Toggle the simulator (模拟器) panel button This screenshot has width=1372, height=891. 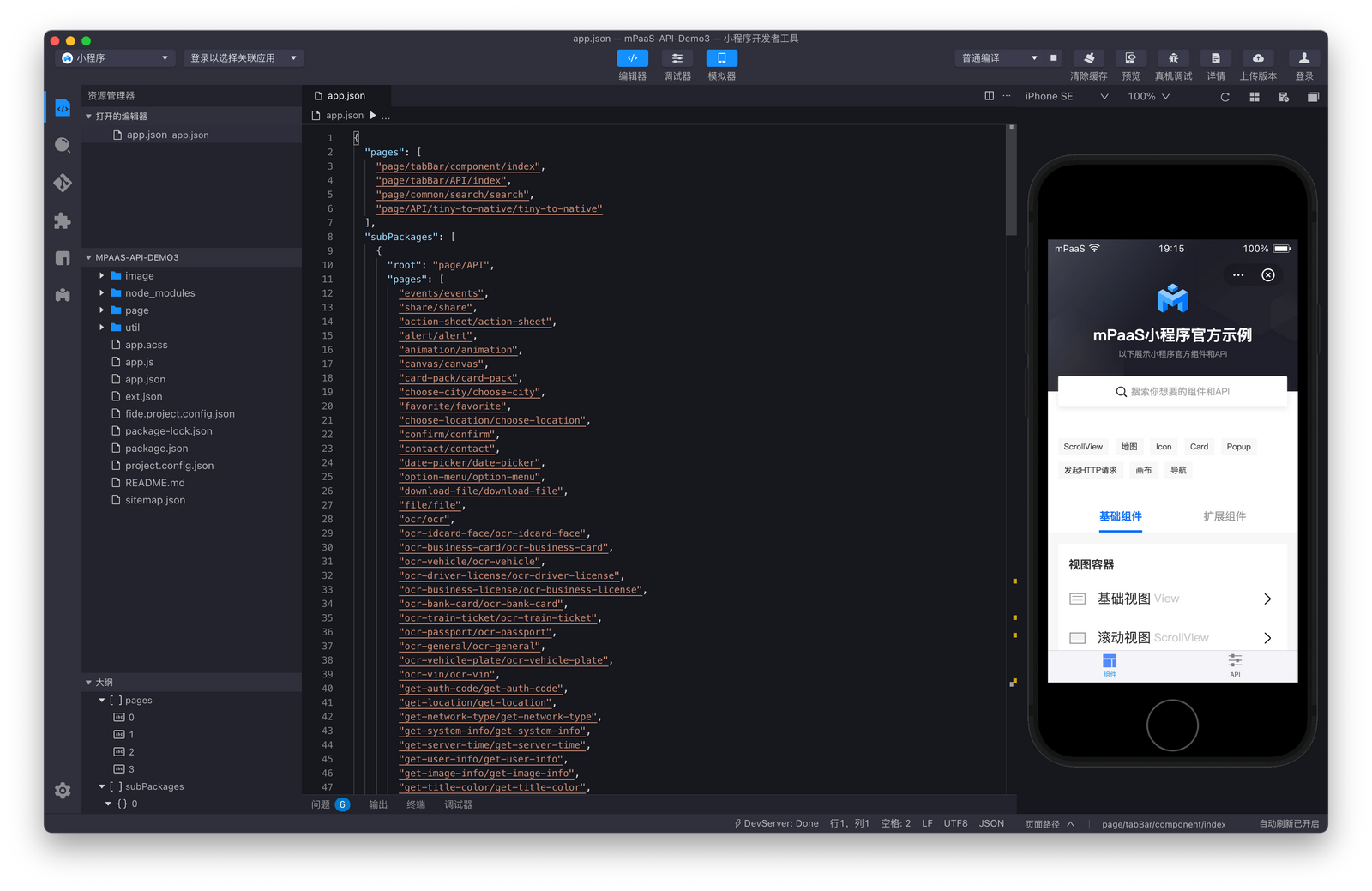click(x=722, y=58)
